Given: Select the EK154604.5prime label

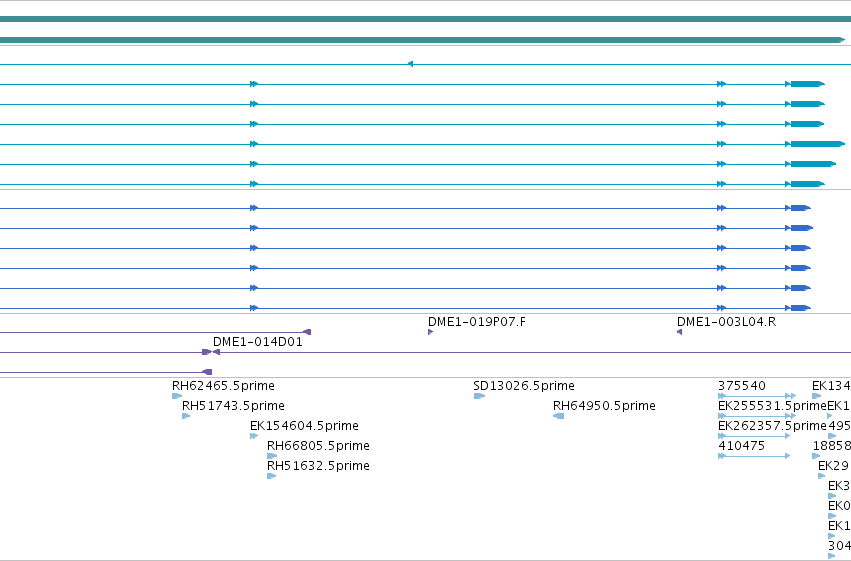Looking at the screenshot, I should click(304, 426).
